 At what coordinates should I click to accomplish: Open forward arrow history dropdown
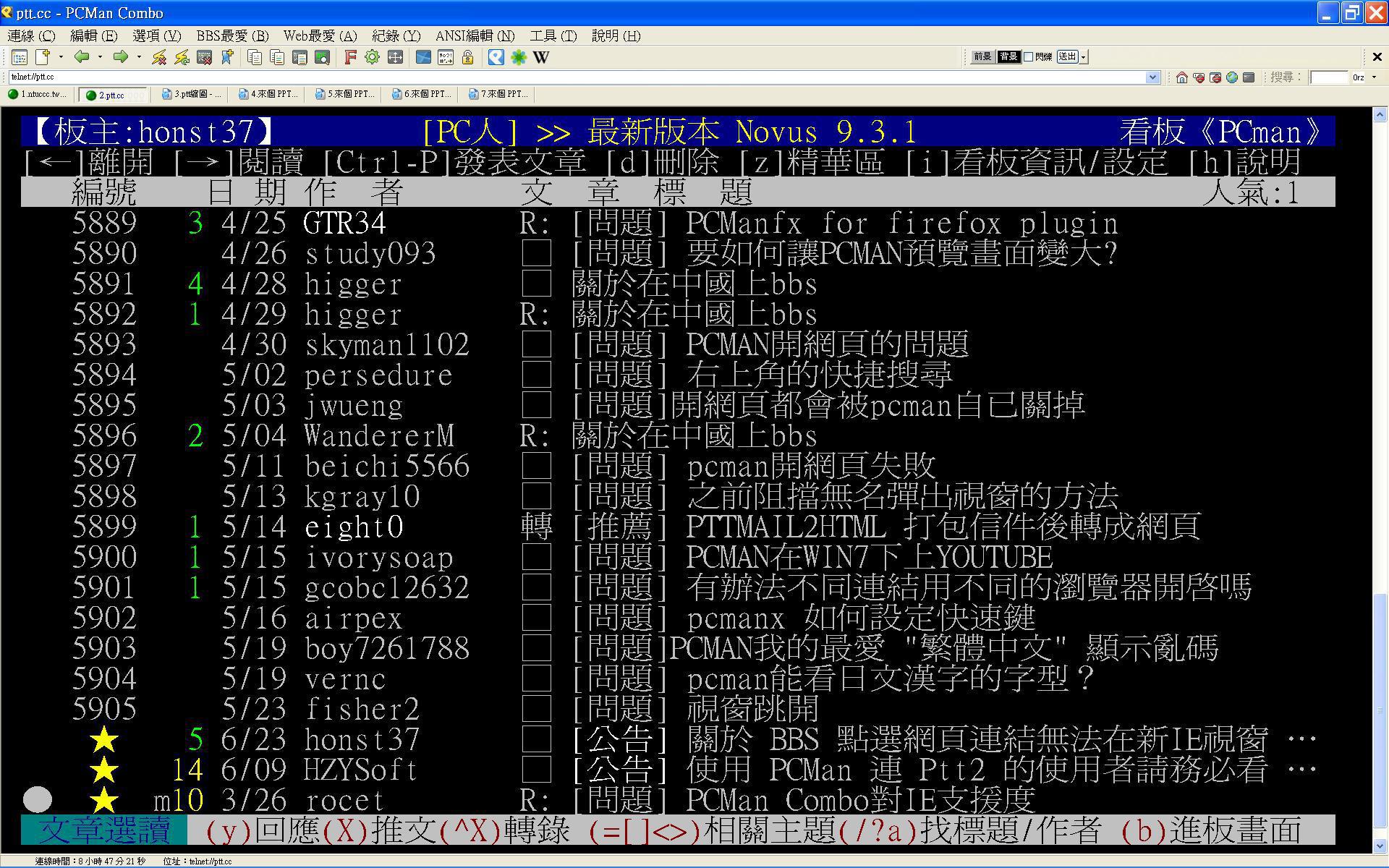tap(139, 57)
